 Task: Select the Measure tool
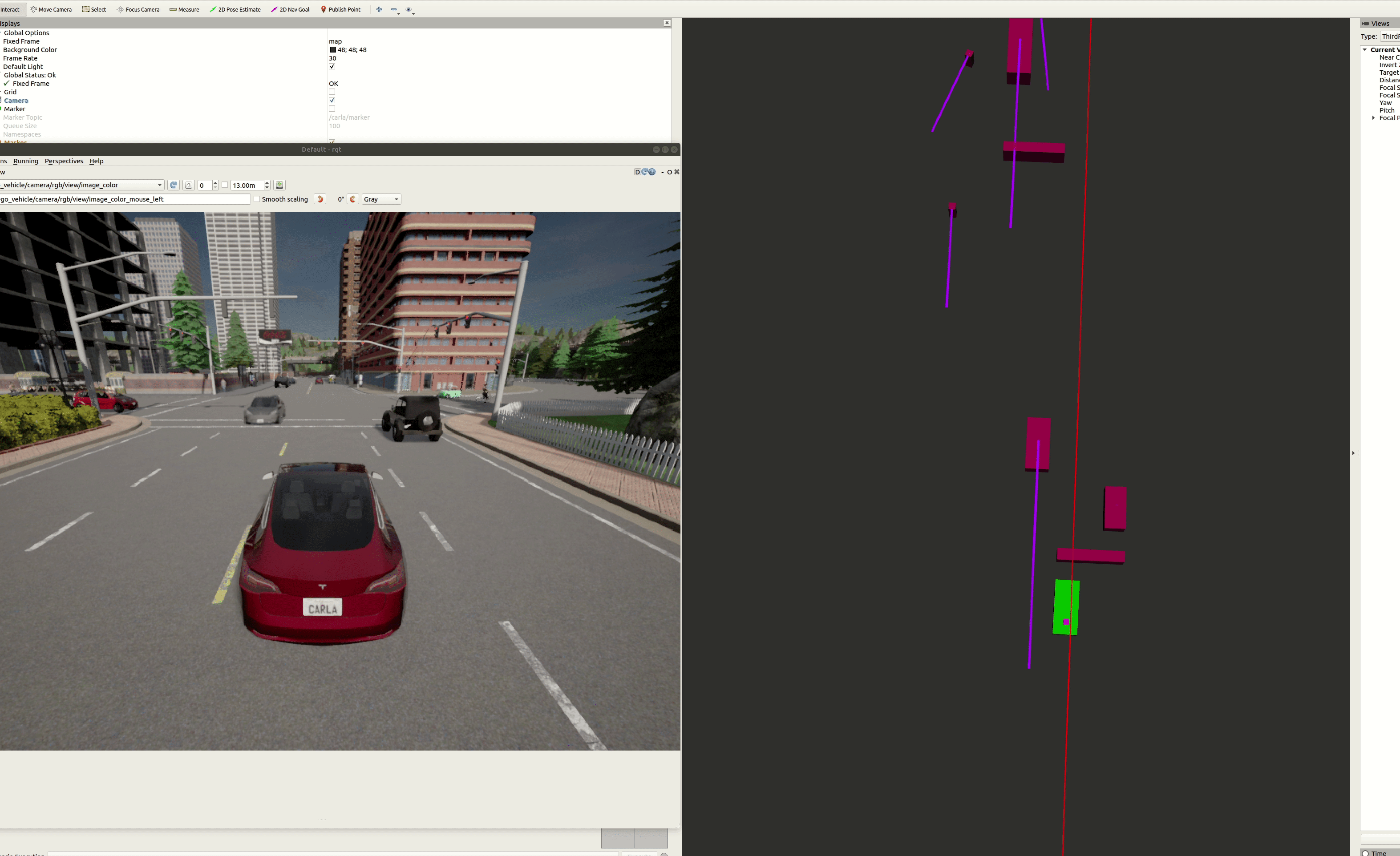point(184,10)
